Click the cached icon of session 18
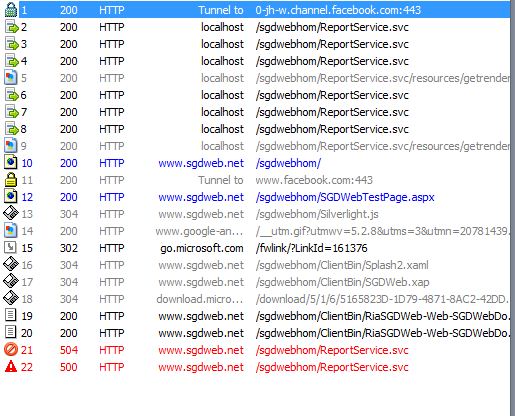 click(11, 299)
